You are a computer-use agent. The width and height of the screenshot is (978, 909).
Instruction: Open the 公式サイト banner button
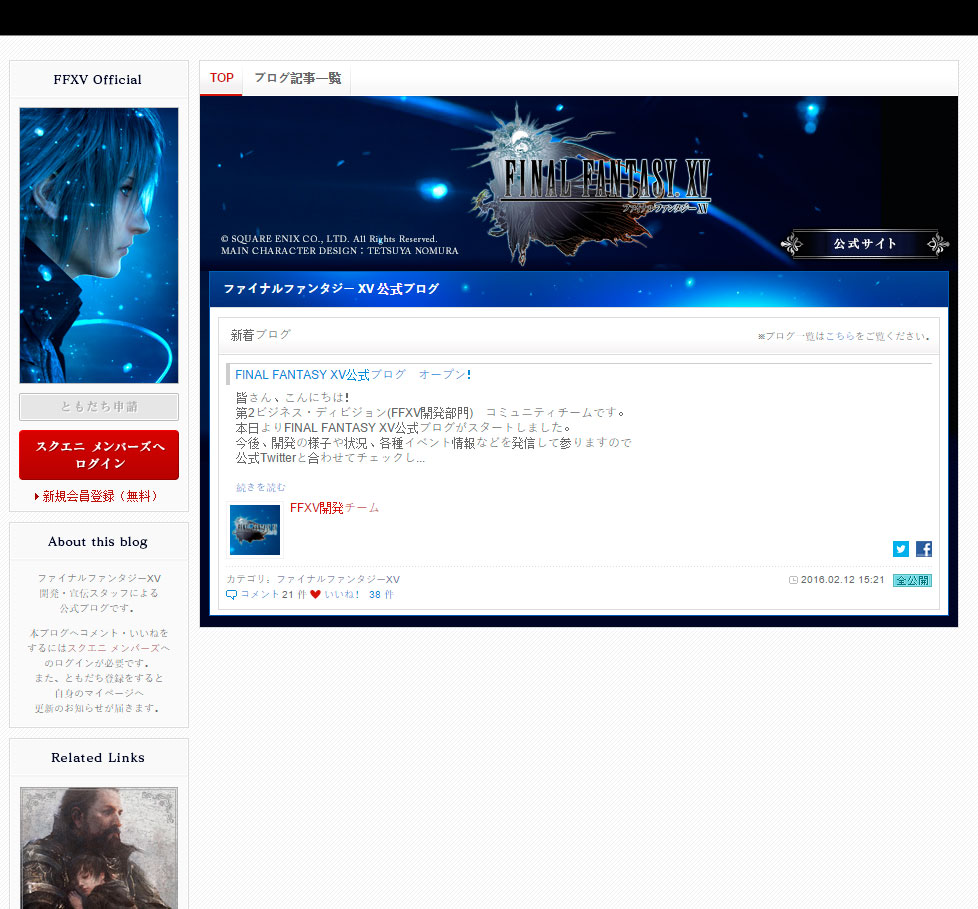click(x=864, y=244)
